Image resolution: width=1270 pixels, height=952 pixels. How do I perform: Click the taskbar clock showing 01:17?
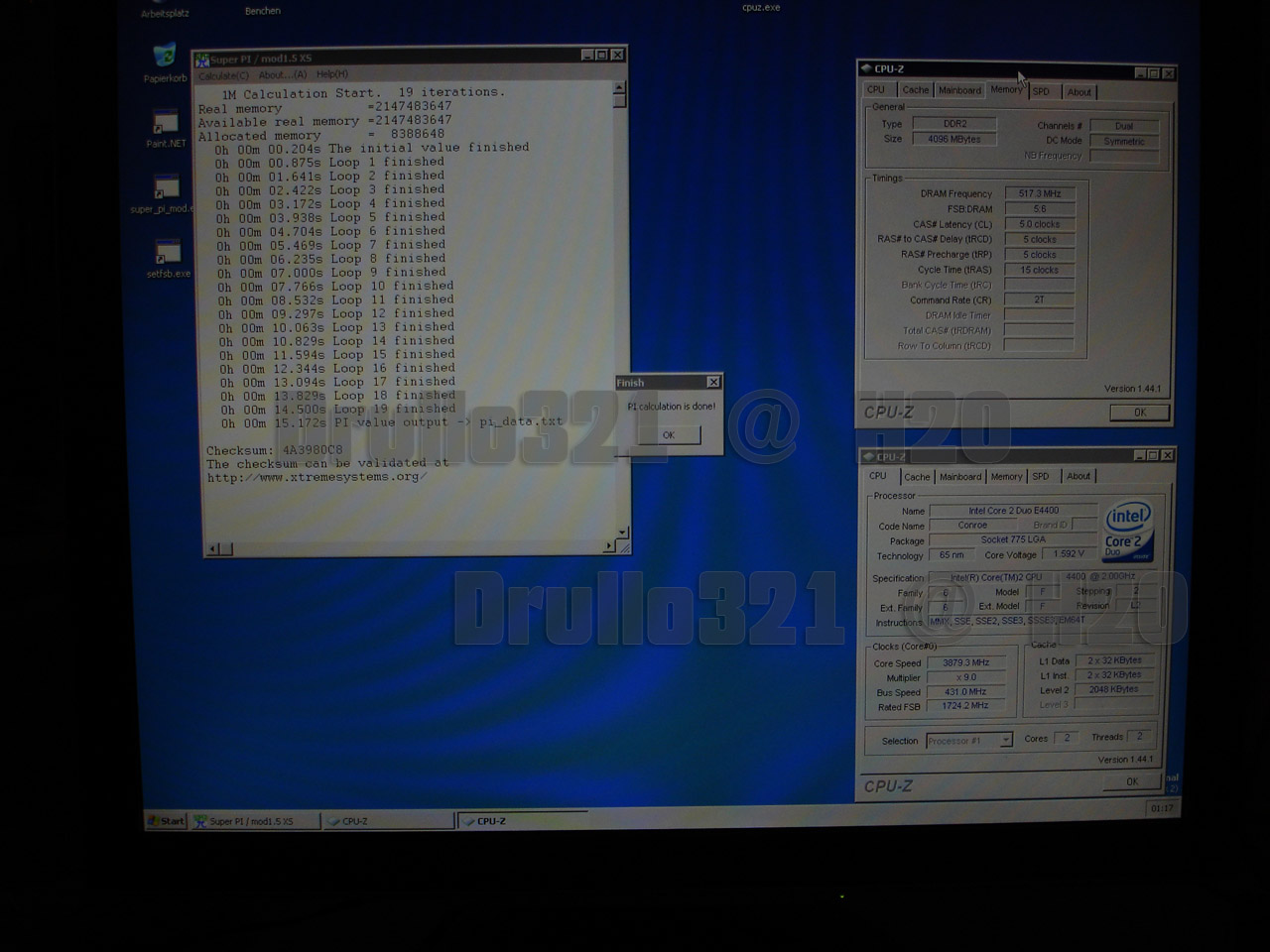tap(1161, 809)
